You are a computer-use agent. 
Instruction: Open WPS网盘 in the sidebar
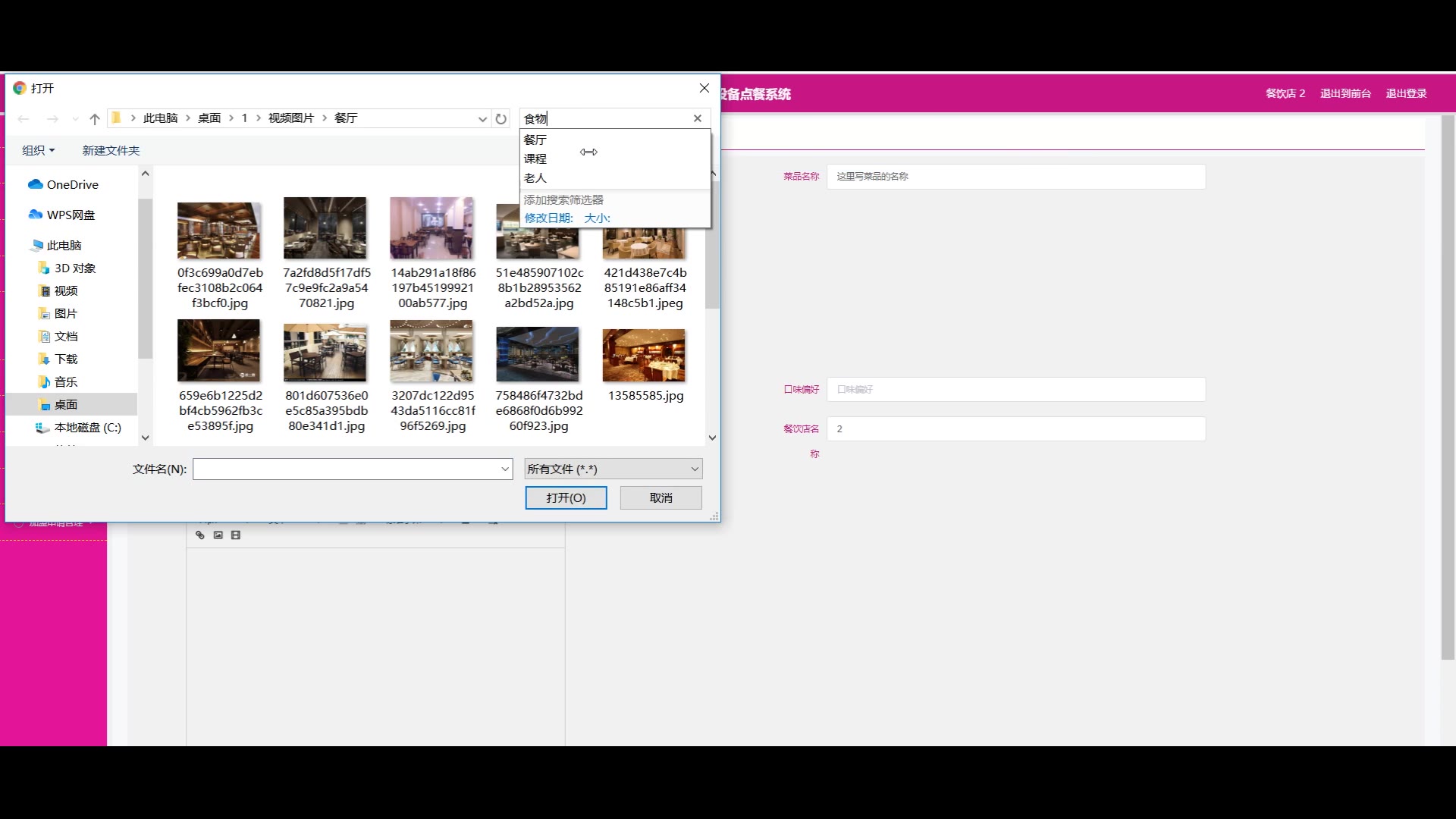coord(71,215)
